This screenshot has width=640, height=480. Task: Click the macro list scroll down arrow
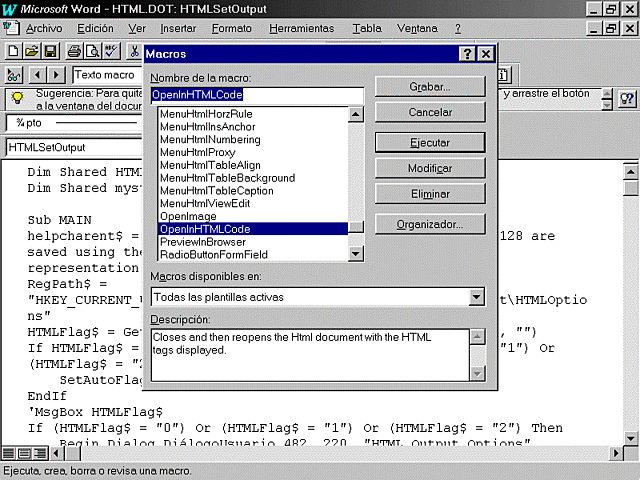[x=356, y=253]
